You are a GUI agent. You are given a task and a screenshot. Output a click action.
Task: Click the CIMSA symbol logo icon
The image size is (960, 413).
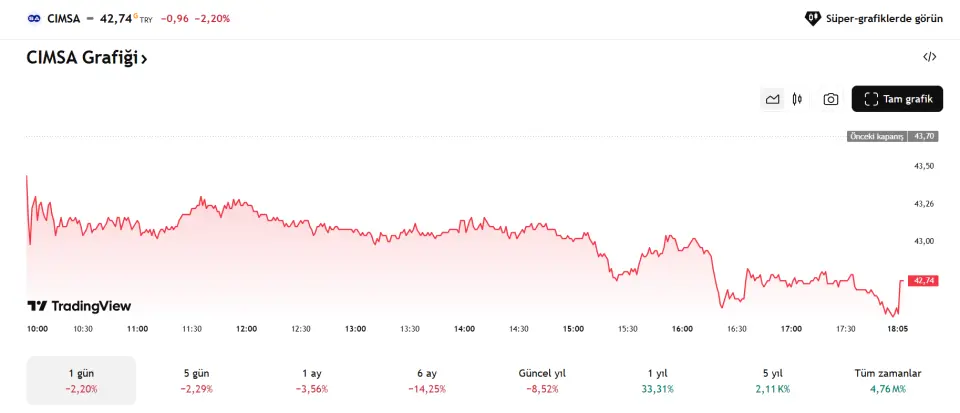point(34,18)
